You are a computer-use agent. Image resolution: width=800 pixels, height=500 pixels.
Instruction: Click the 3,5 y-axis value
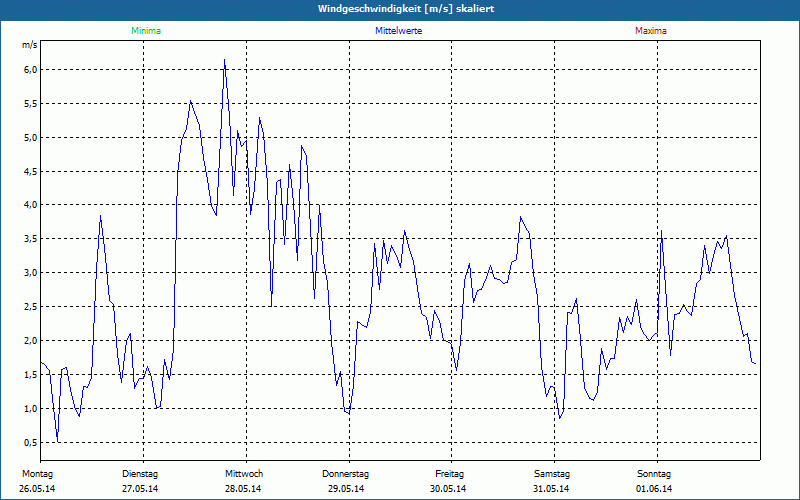pyautogui.click(x=31, y=239)
